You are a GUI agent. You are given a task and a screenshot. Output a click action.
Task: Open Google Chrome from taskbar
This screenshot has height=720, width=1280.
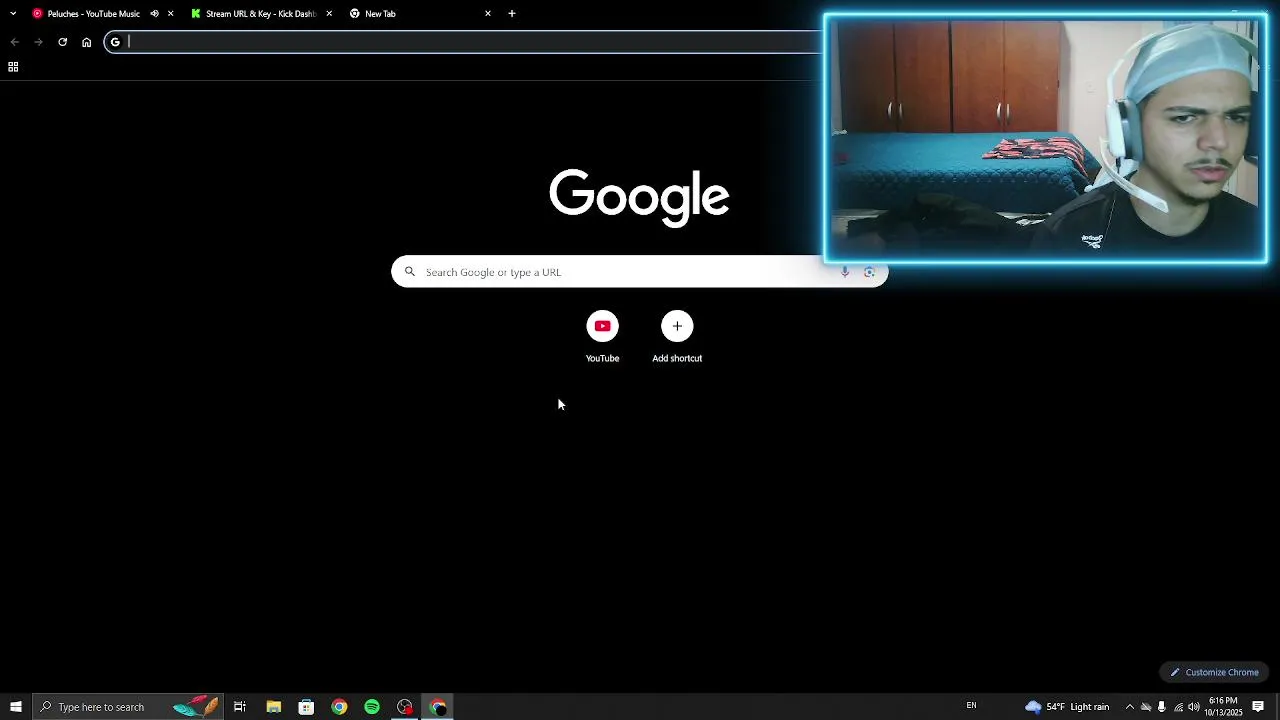(x=339, y=707)
